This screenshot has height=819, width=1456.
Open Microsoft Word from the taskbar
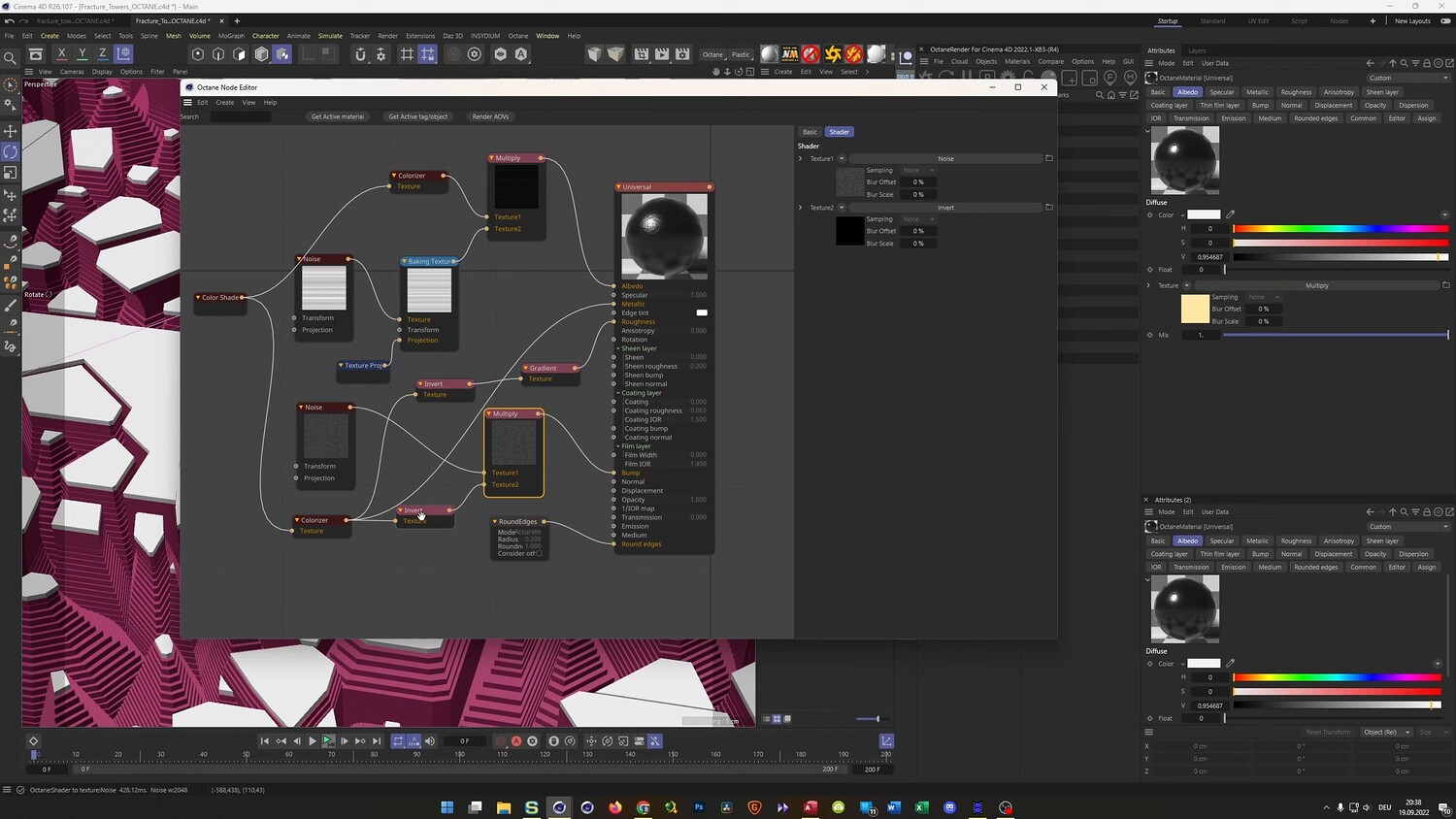[x=894, y=807]
